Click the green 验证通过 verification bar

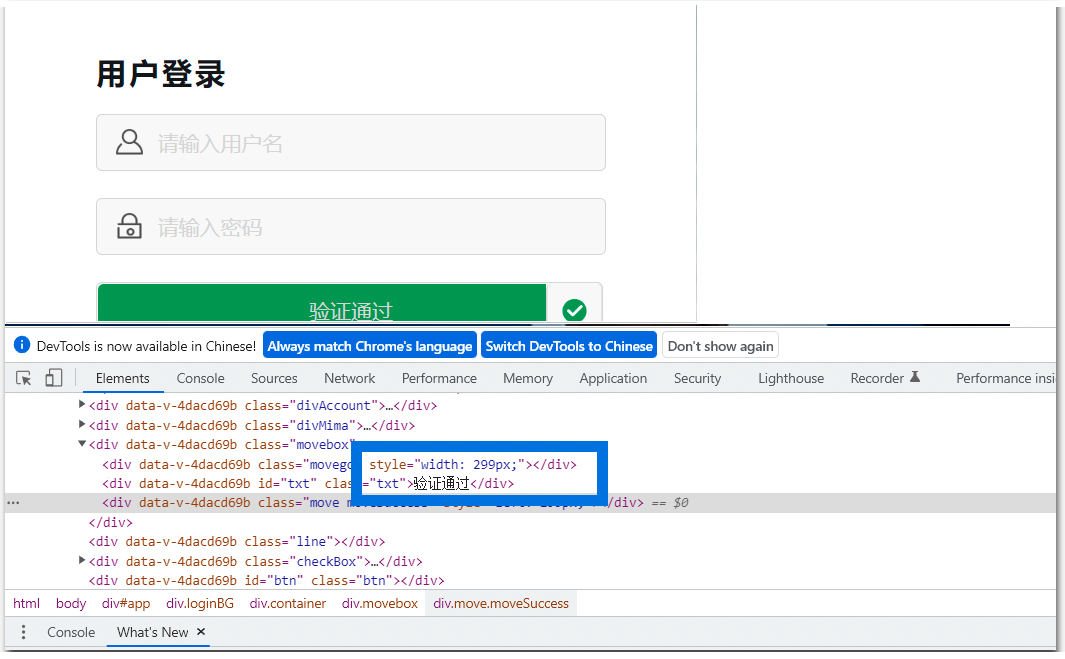pos(322,303)
